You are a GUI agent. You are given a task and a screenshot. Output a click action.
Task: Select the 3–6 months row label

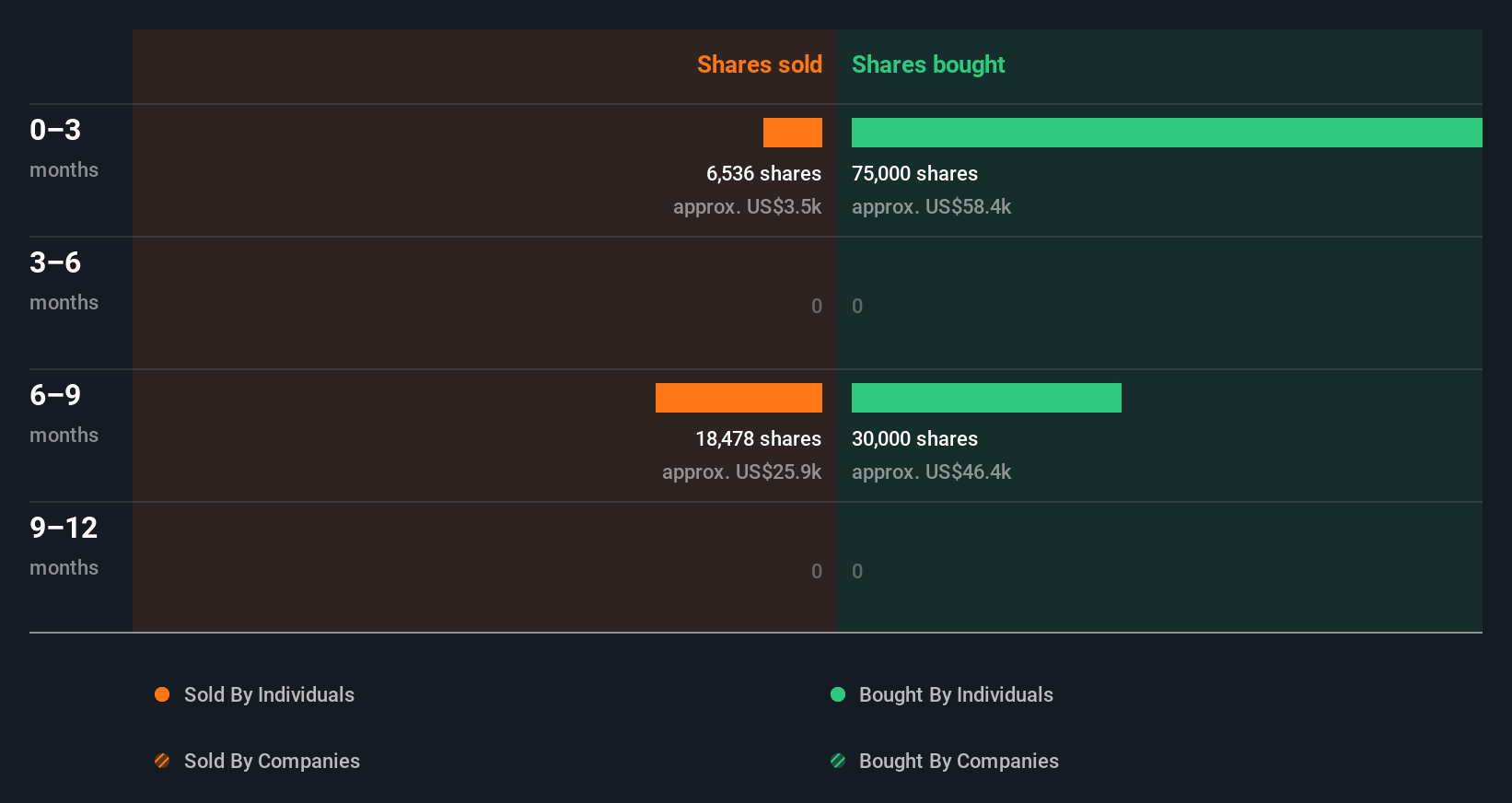pos(64,280)
